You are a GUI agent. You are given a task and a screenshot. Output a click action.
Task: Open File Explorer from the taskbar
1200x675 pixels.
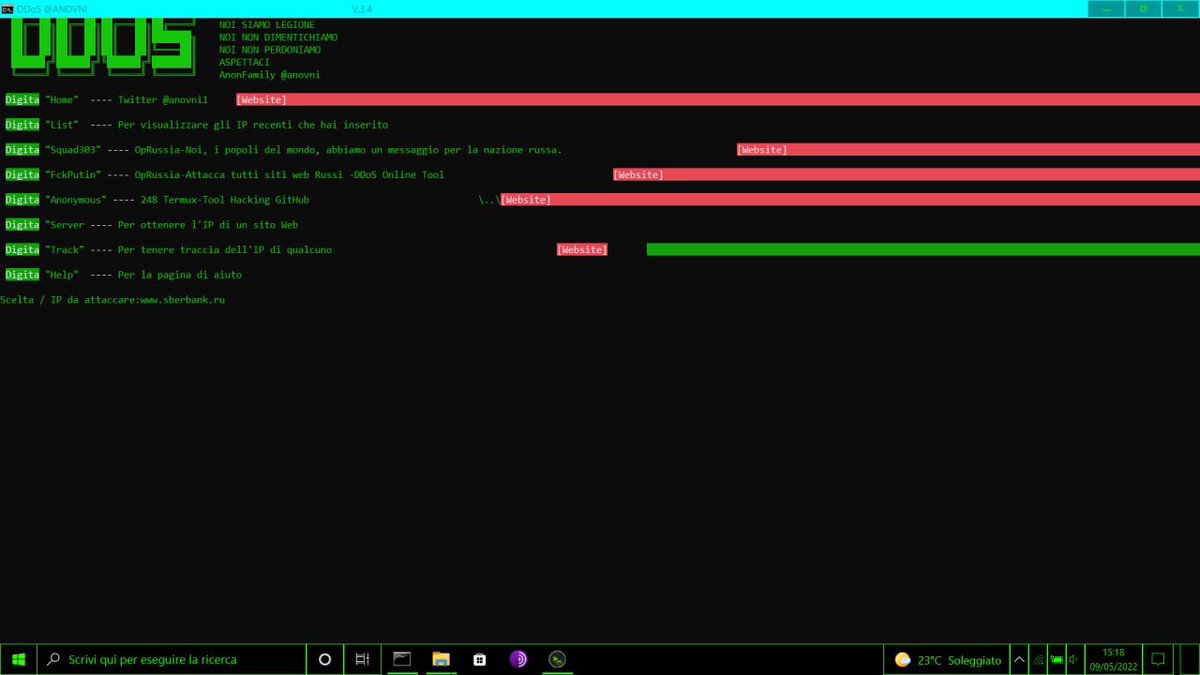pyautogui.click(x=441, y=660)
